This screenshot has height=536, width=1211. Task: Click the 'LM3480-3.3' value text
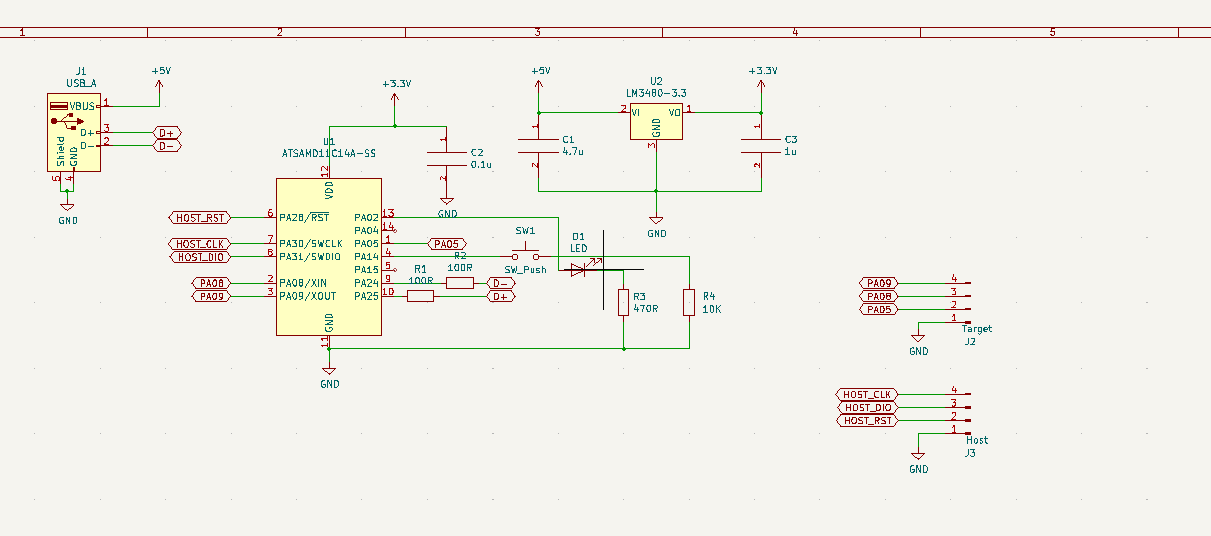coord(656,93)
